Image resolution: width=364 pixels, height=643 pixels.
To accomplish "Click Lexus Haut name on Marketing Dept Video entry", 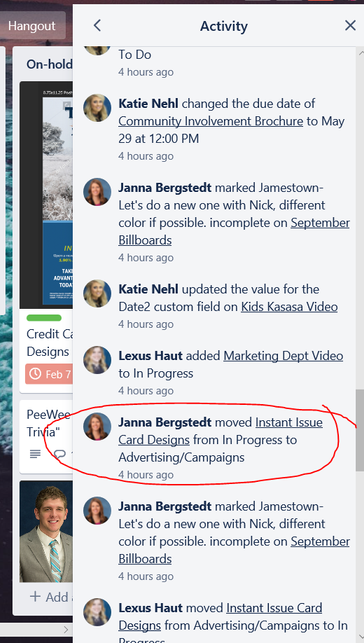I will coord(150,356).
